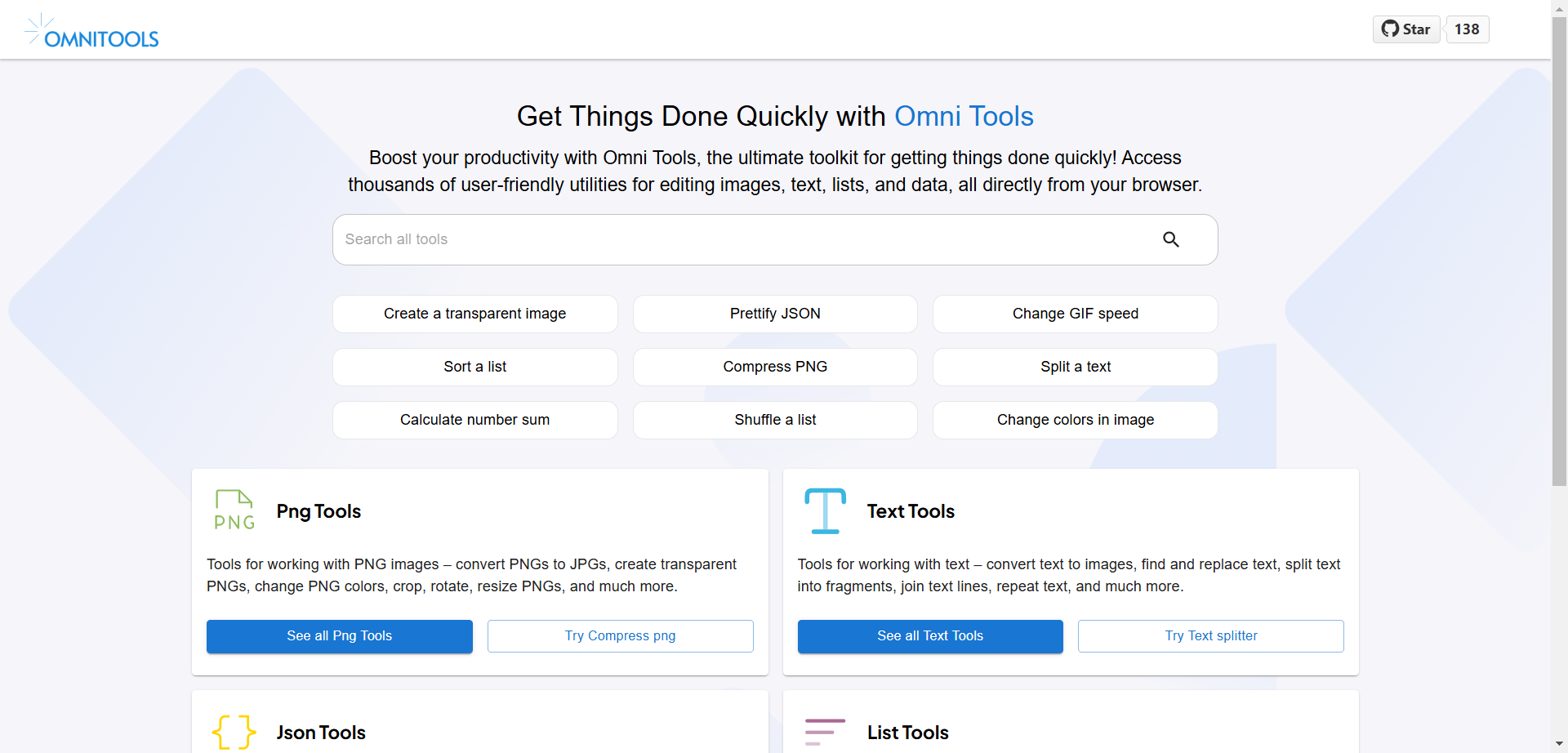This screenshot has width=1568, height=753.
Task: Launch the Compress PNG shortcut
Action: point(775,367)
